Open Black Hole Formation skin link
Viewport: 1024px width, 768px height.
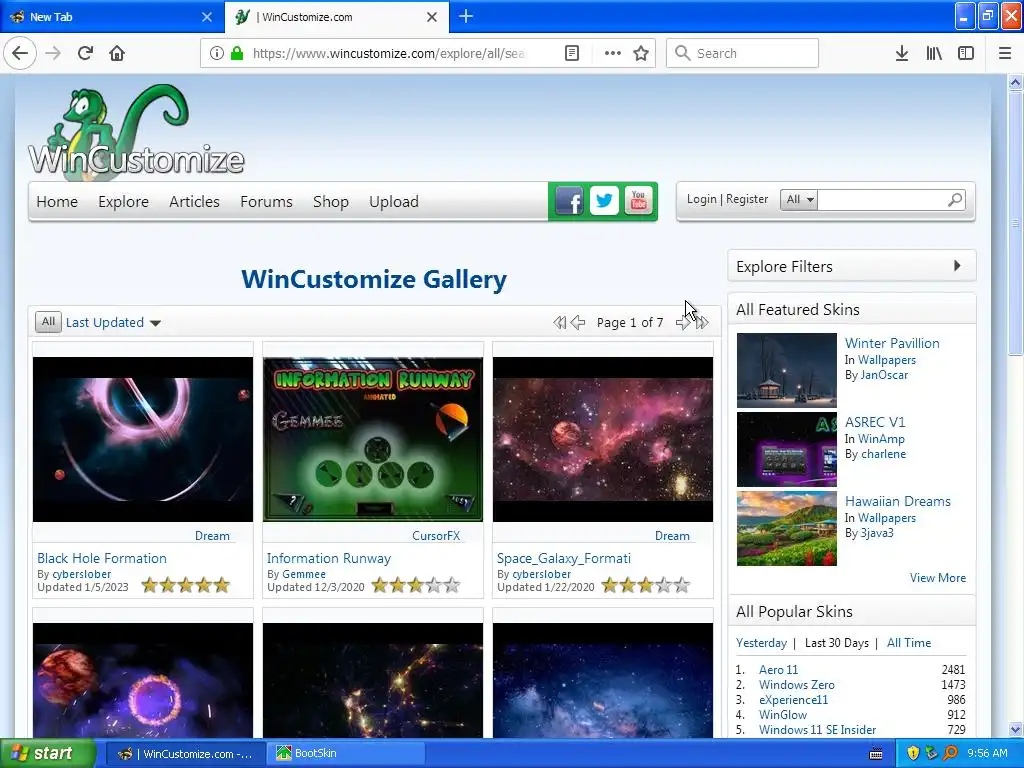pos(102,558)
